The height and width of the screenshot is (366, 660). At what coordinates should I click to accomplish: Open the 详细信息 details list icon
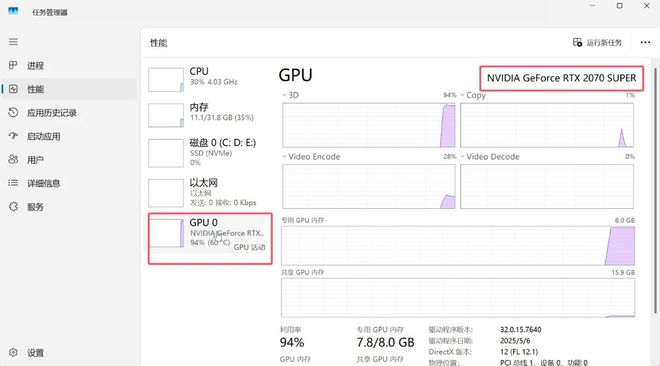coord(13,183)
